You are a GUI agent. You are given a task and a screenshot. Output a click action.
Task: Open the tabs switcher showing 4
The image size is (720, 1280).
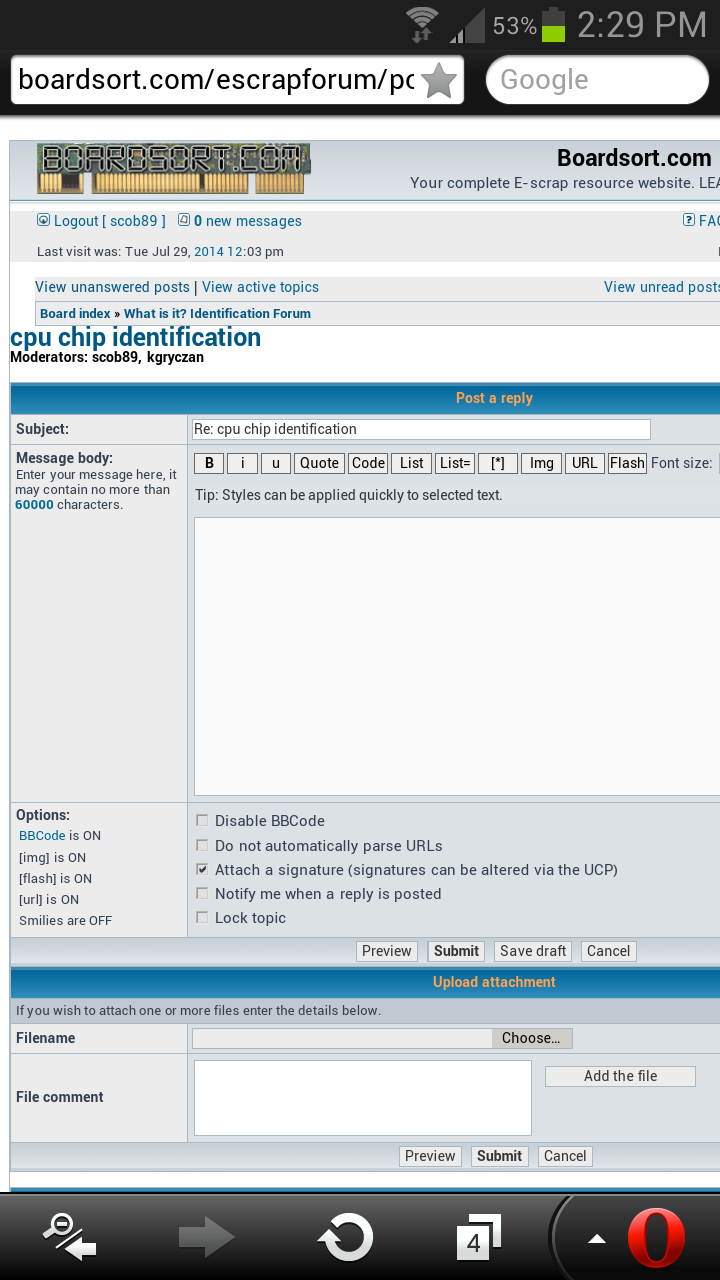(478, 1238)
